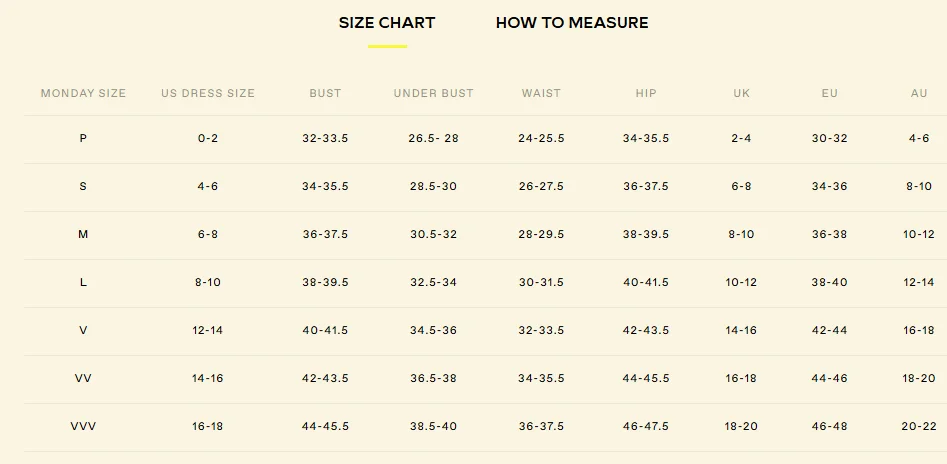Select the EU column header

coord(829,93)
